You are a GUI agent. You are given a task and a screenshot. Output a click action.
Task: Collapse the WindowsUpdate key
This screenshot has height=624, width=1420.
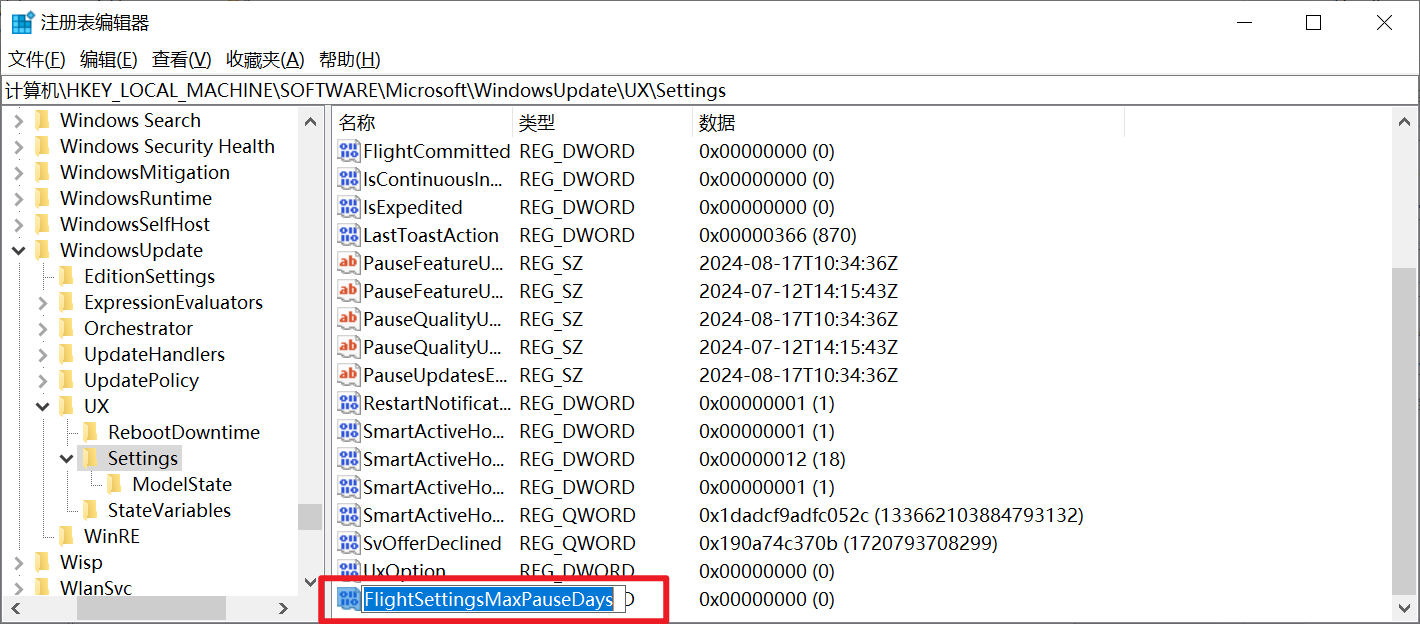point(18,250)
